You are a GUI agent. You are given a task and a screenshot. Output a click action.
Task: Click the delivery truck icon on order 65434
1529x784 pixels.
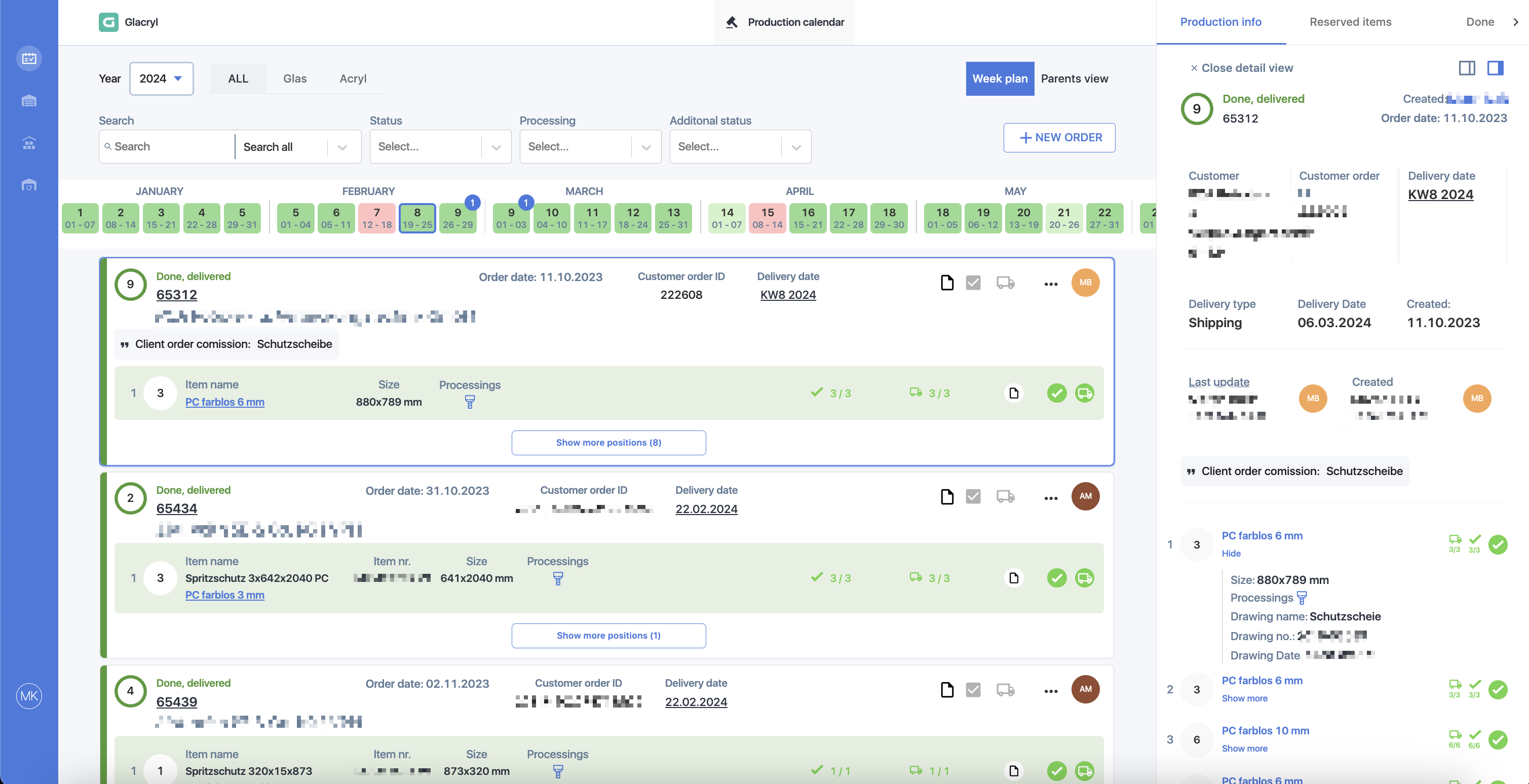point(1006,497)
